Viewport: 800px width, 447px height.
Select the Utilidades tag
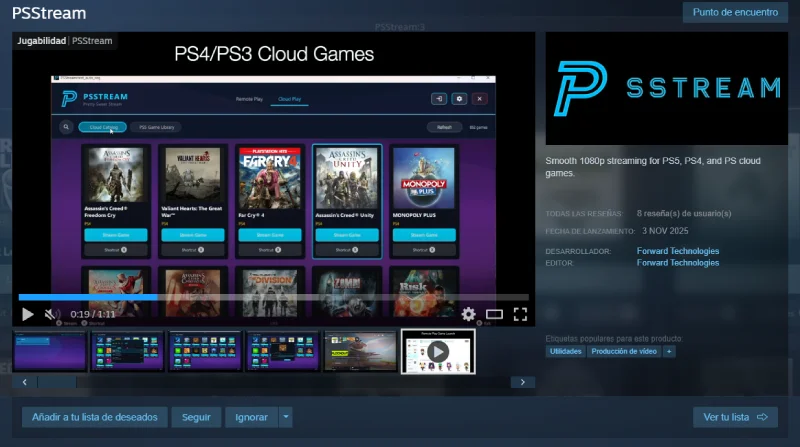pos(564,351)
